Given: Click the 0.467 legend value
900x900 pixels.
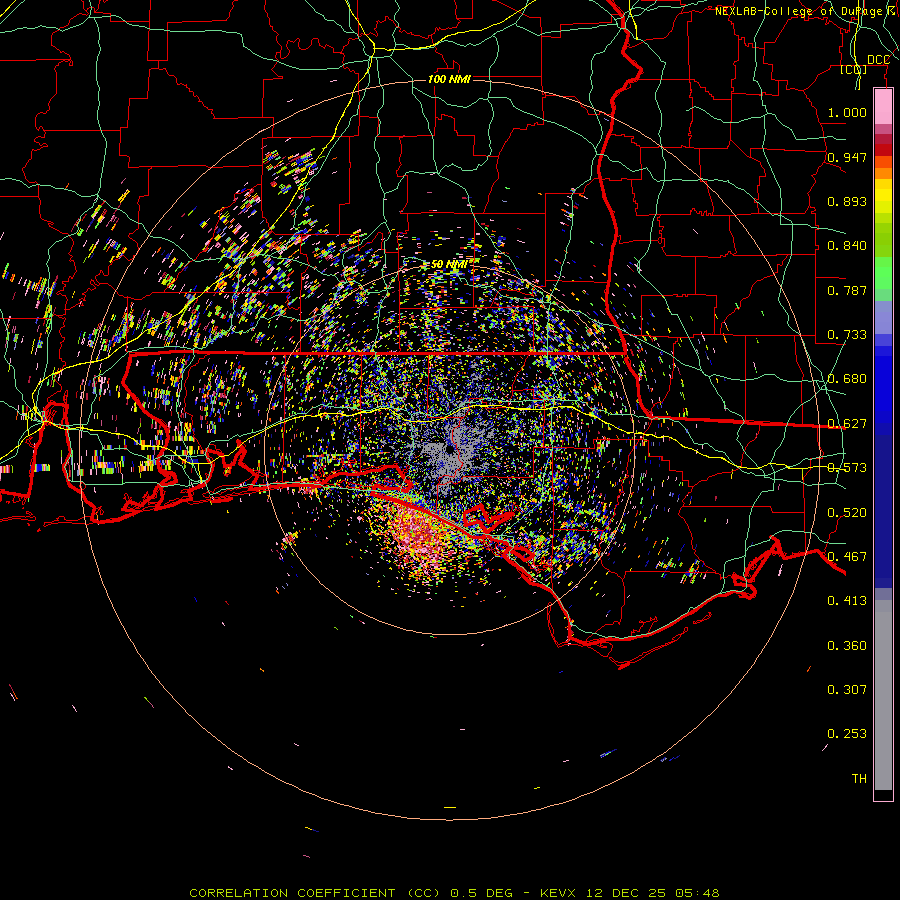Looking at the screenshot, I should click(x=847, y=557).
